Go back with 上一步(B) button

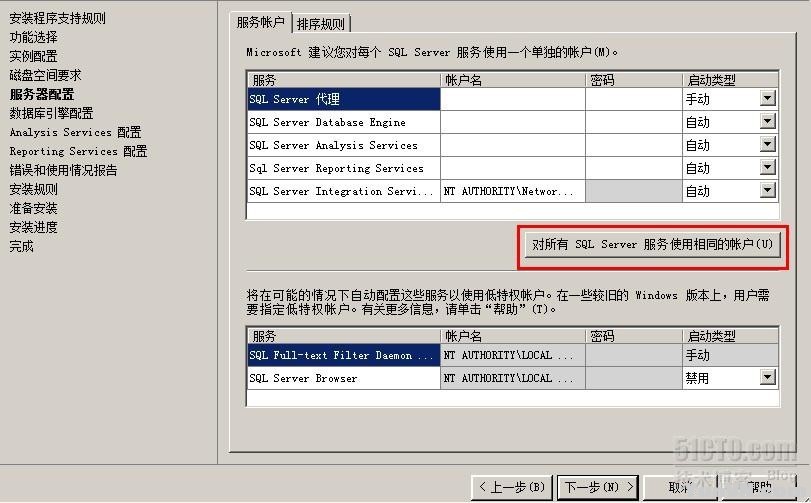click(x=512, y=487)
